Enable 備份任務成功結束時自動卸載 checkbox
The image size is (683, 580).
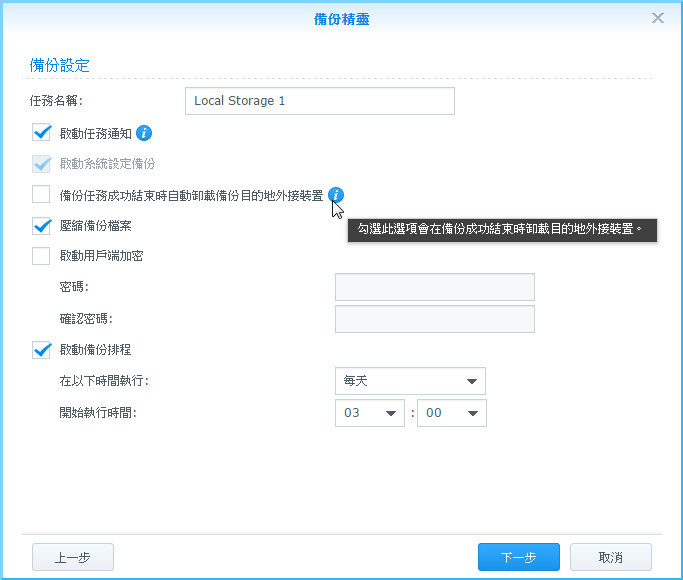coord(41,194)
